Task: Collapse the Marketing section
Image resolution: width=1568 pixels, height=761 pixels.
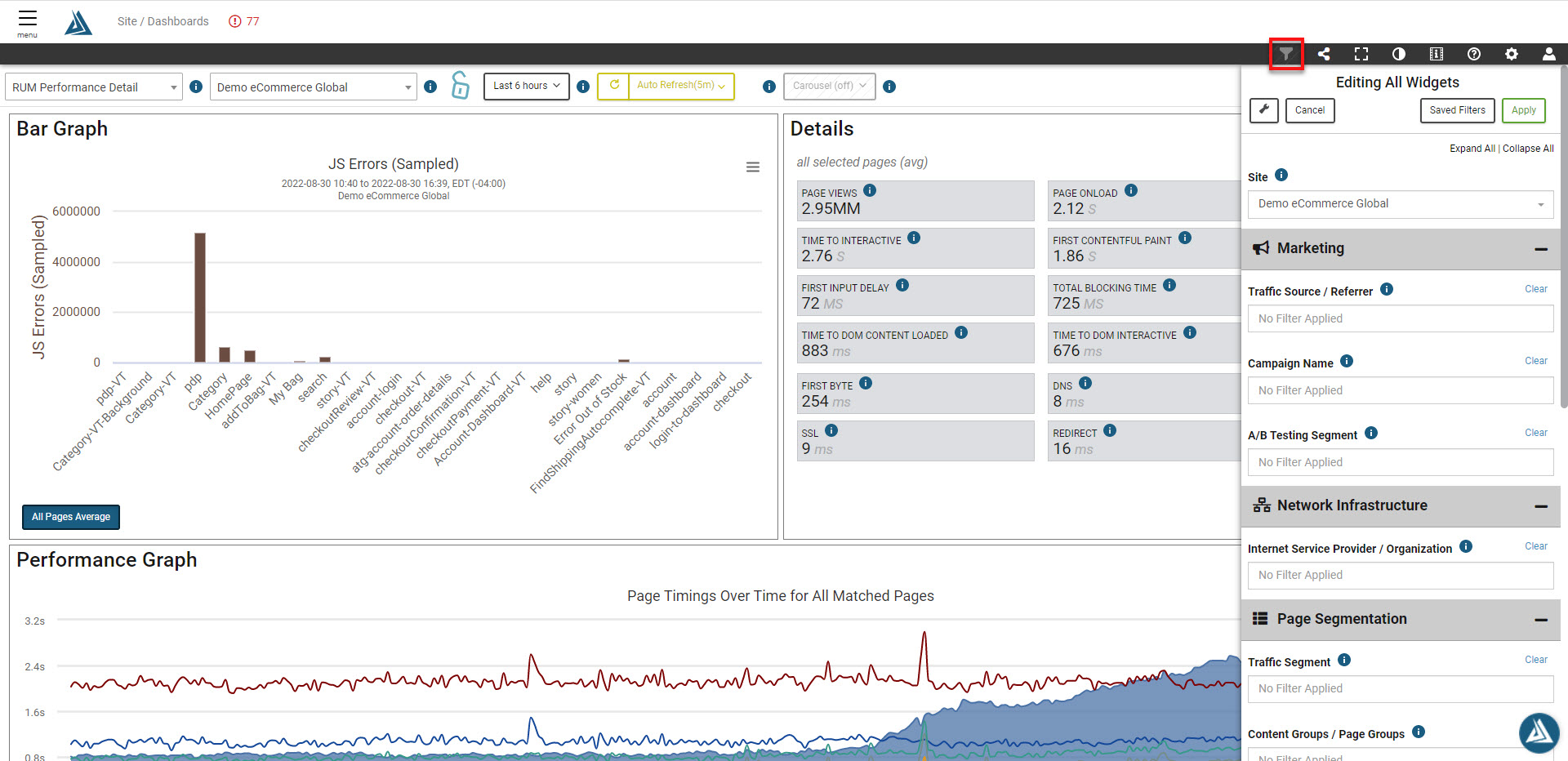Action: coord(1541,249)
